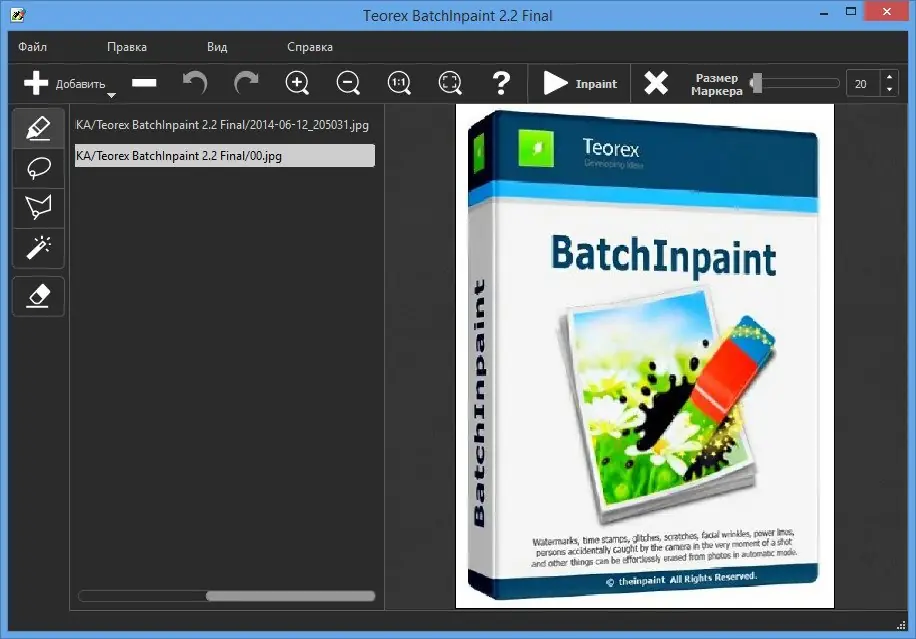Undo the last action
Image resolution: width=916 pixels, height=639 pixels.
[195, 83]
